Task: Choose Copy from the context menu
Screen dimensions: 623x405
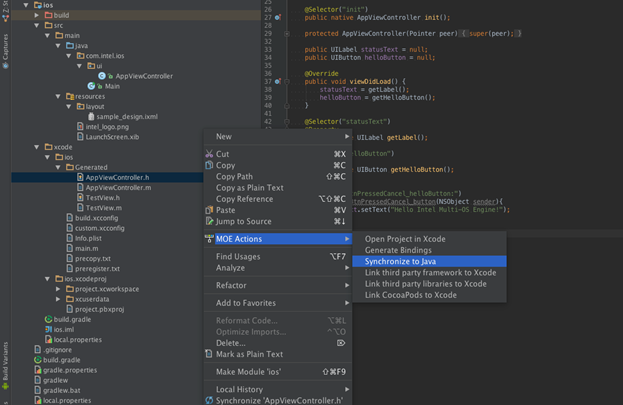Action: [278, 165]
